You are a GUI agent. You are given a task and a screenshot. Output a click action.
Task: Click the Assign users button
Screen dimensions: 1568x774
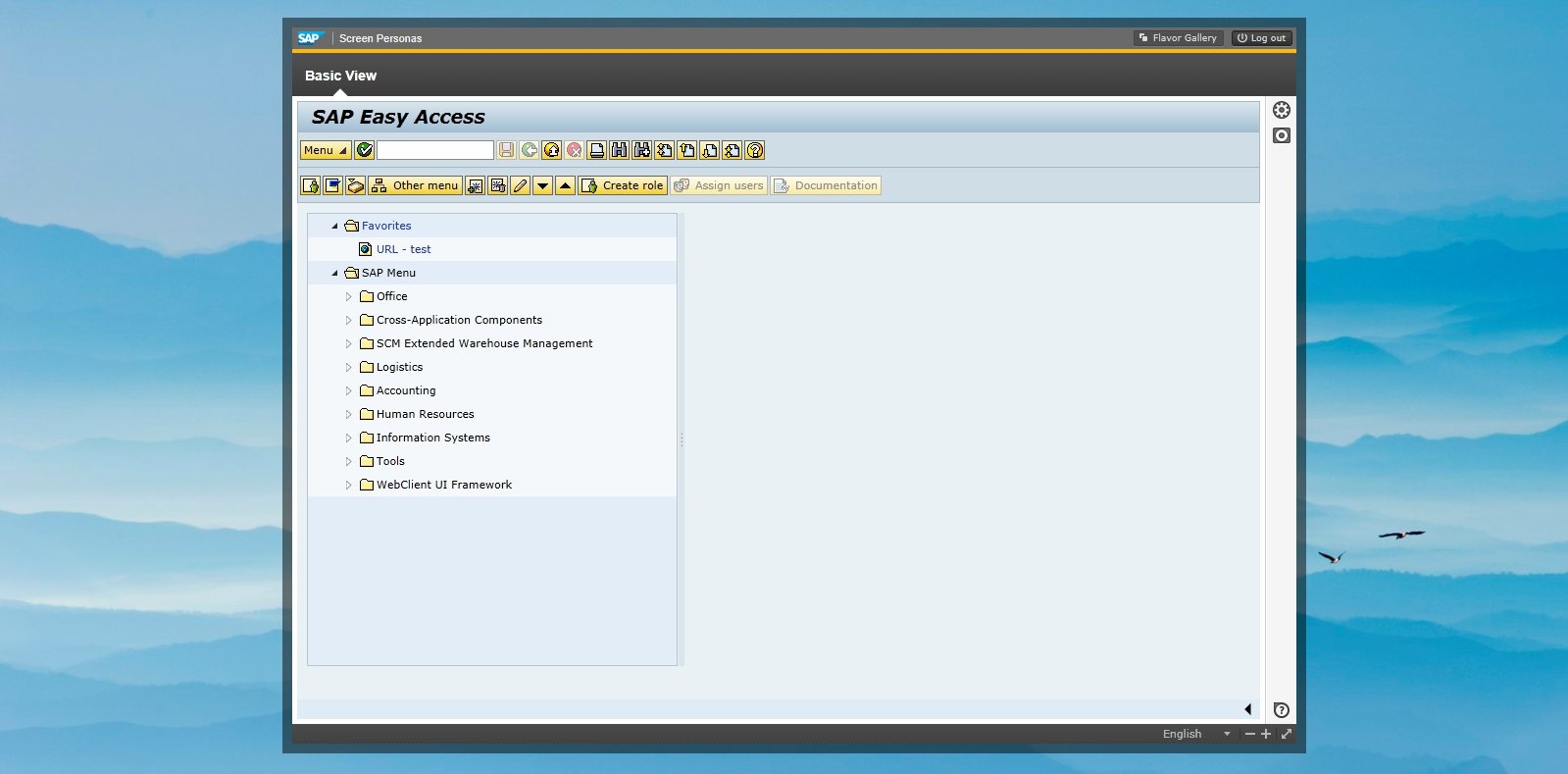(x=719, y=185)
